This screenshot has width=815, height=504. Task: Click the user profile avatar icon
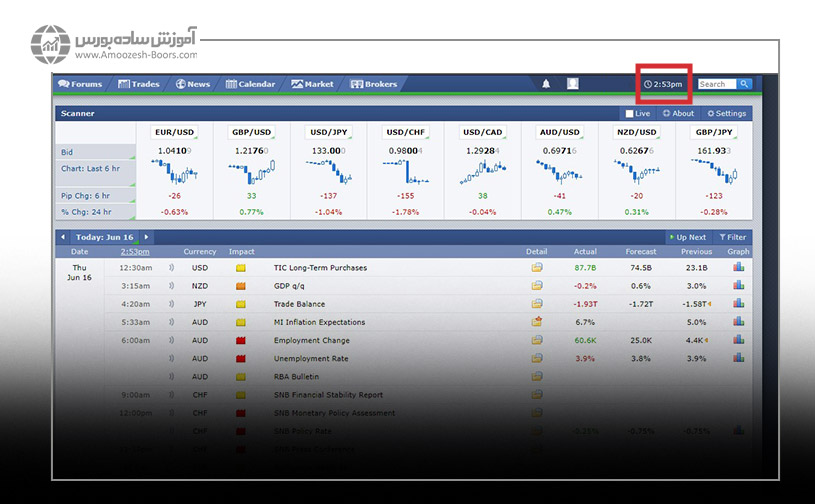[x=573, y=84]
